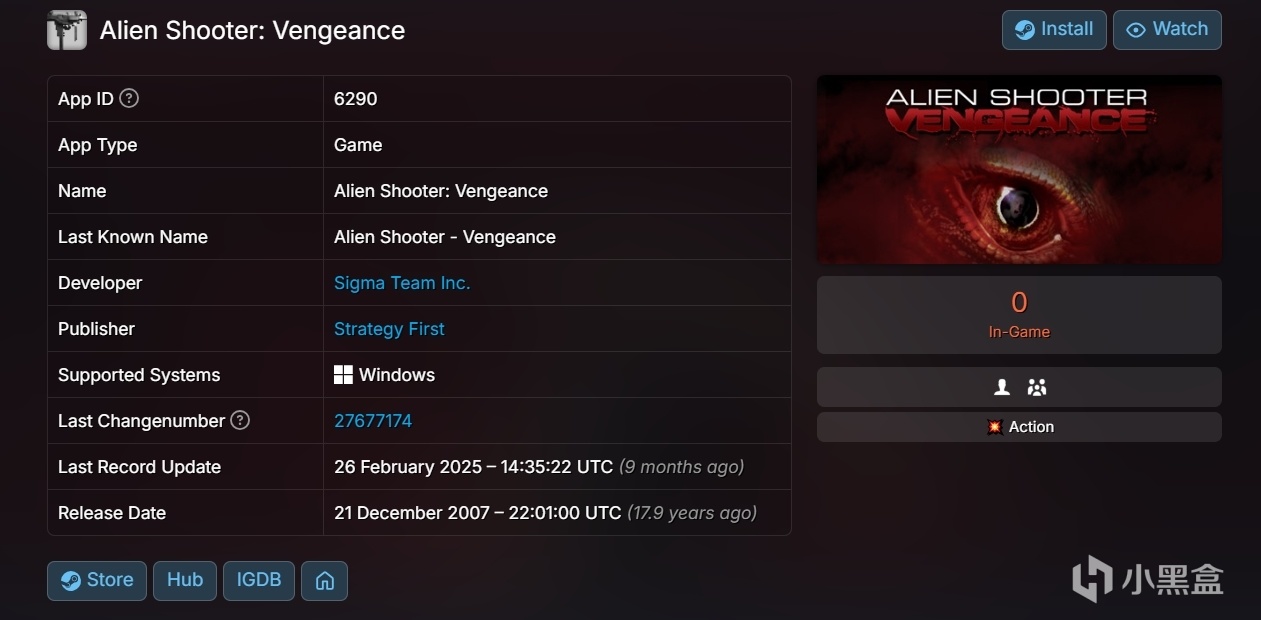Open the community Hub button

[185, 580]
